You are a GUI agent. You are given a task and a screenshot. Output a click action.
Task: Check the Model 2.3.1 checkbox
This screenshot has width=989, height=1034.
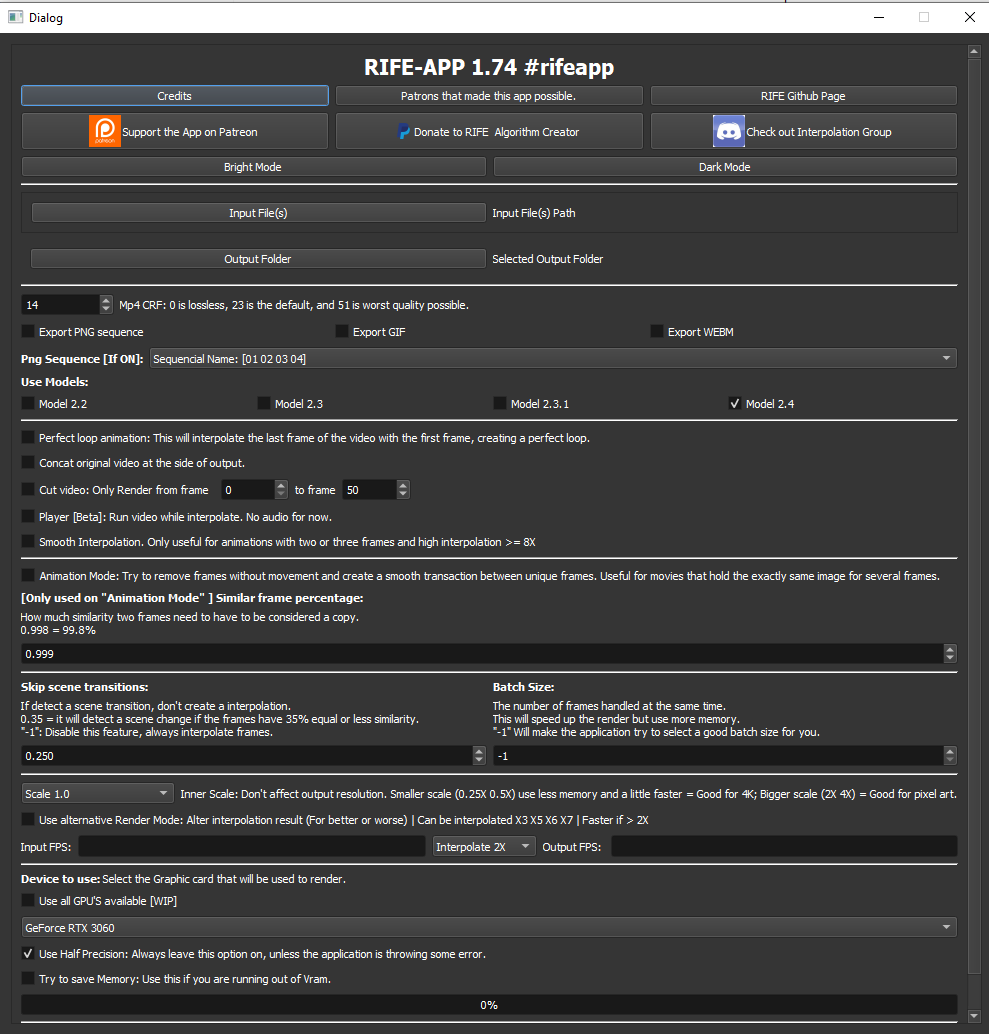pyautogui.click(x=500, y=403)
